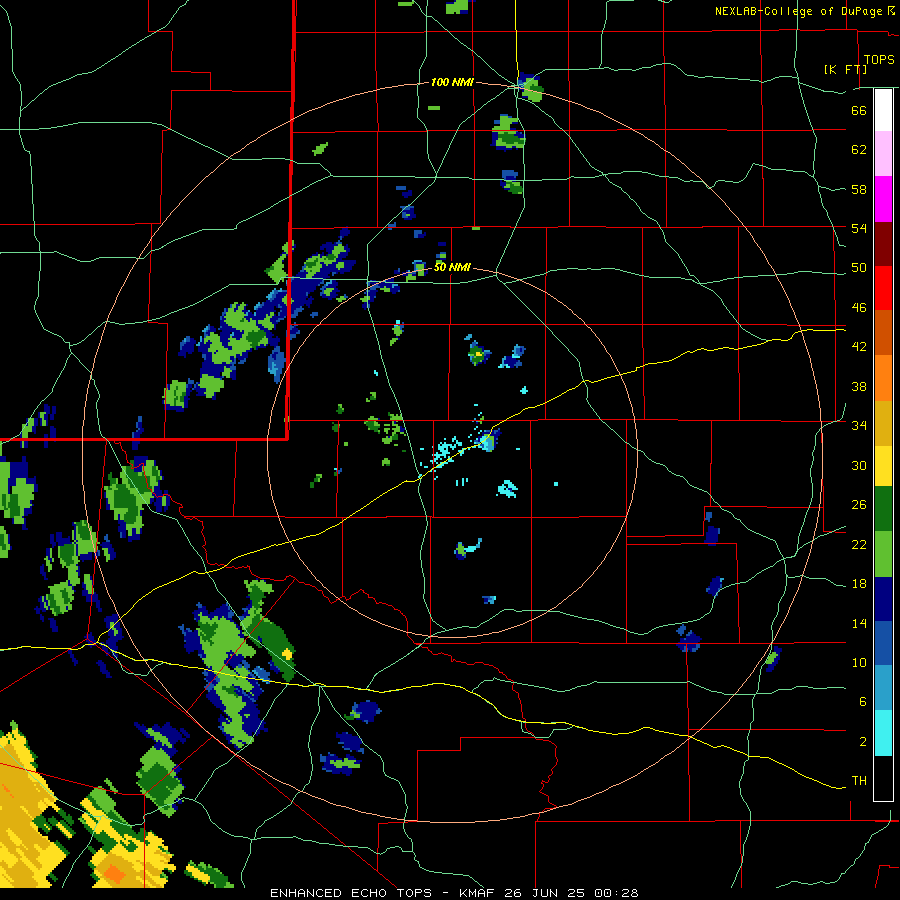Select the 50 NMI range ring label
The width and height of the screenshot is (900, 900).
click(452, 267)
